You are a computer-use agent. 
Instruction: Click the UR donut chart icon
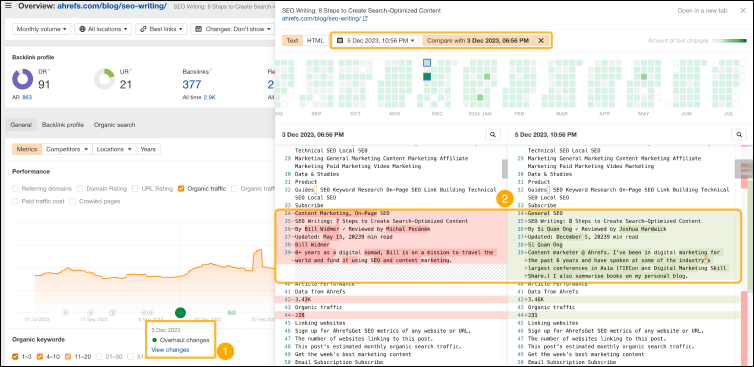[x=104, y=79]
